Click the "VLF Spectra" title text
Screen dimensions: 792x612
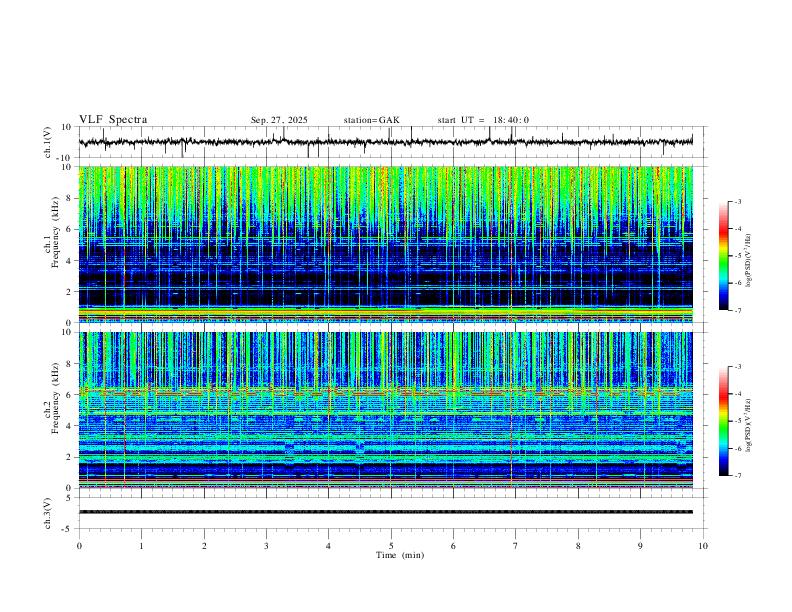[113, 120]
